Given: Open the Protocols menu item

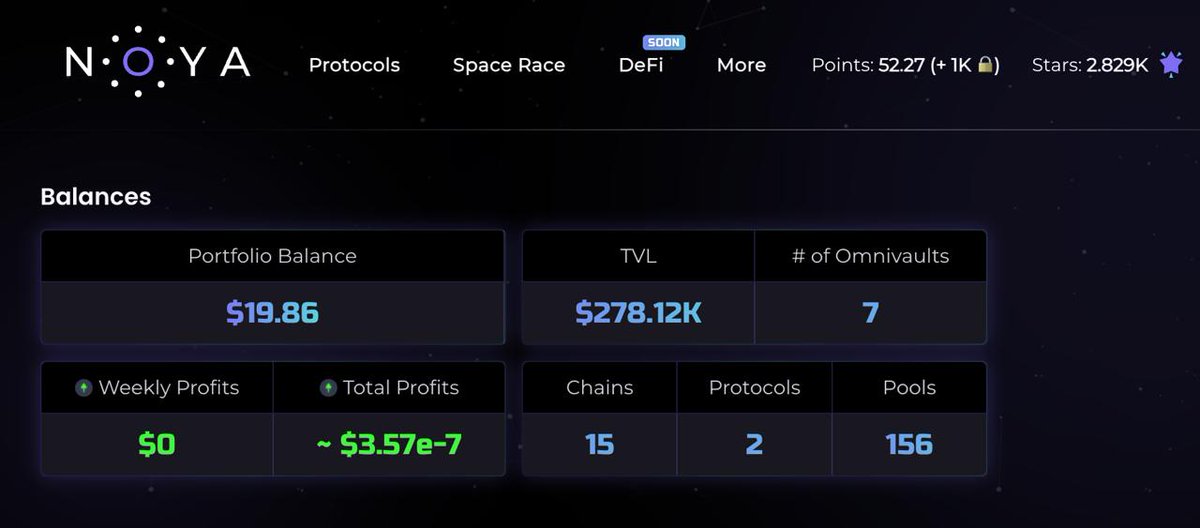Looking at the screenshot, I should [x=354, y=65].
